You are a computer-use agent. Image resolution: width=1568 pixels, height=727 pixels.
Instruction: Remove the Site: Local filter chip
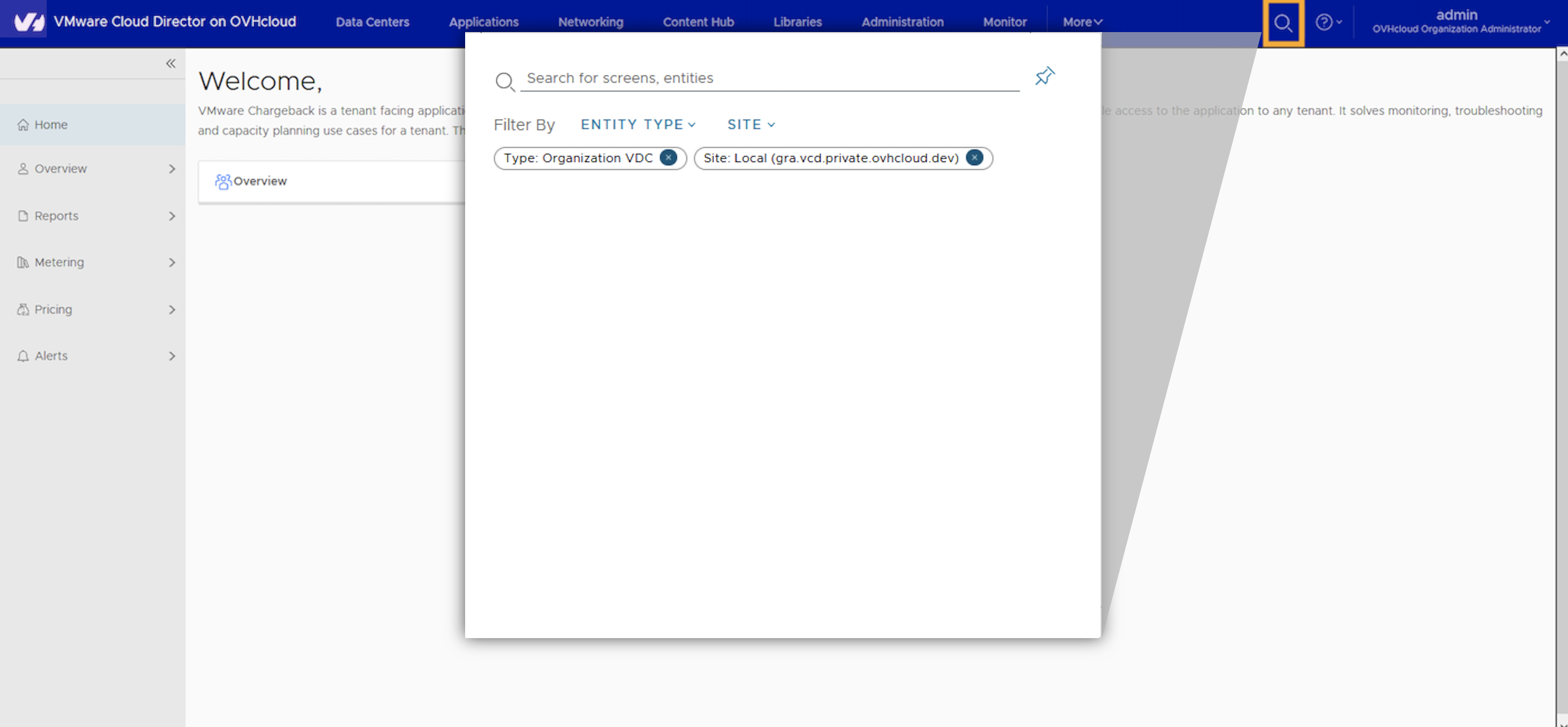[x=974, y=158]
